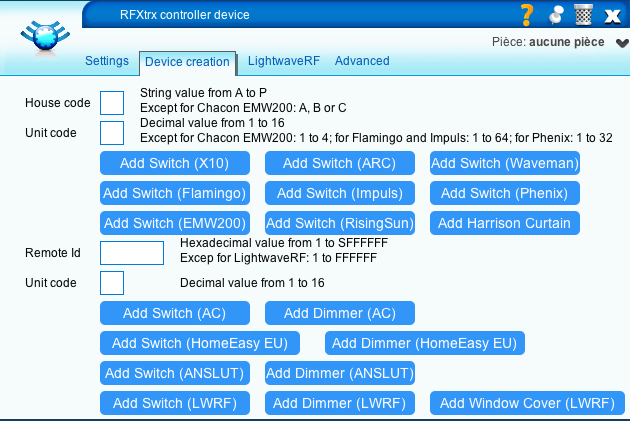Focus the Remote Id input field

132,253
